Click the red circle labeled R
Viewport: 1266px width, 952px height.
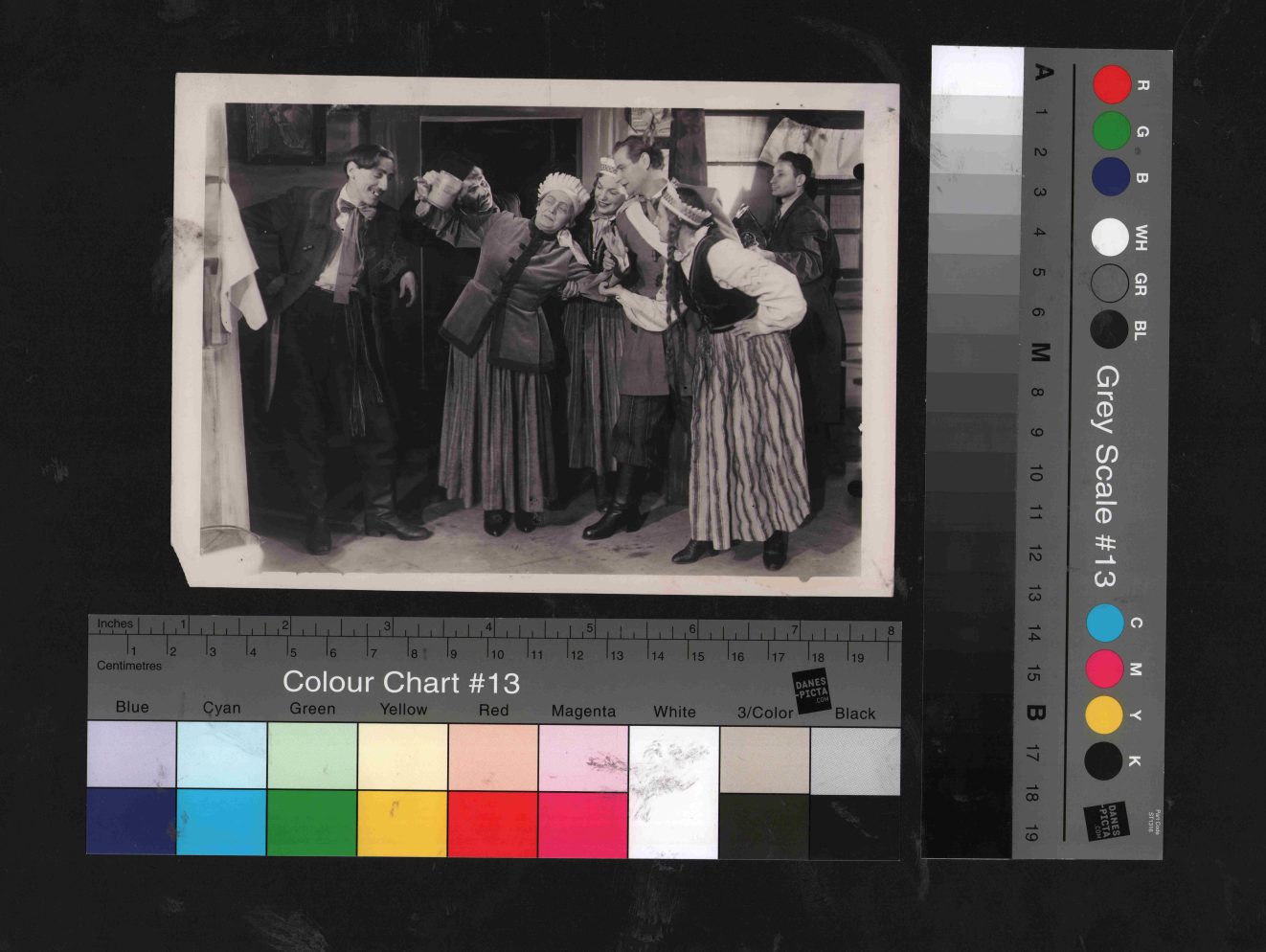pos(1112,84)
